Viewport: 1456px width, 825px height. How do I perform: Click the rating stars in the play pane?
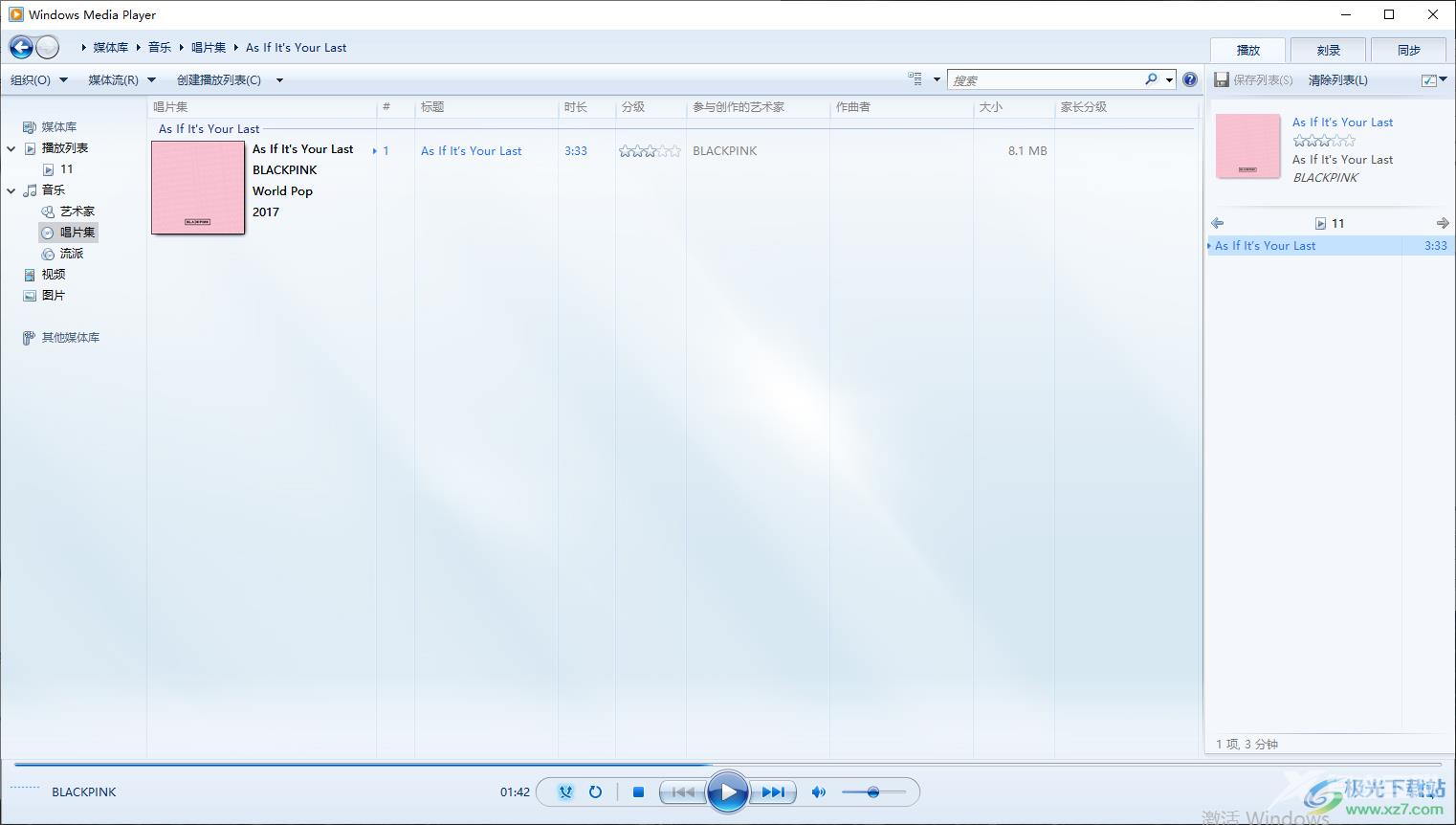click(x=1324, y=141)
